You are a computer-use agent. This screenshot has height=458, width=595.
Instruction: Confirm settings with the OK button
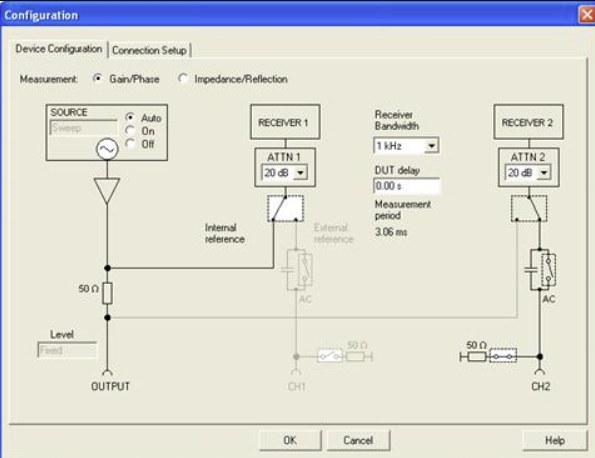pos(290,440)
